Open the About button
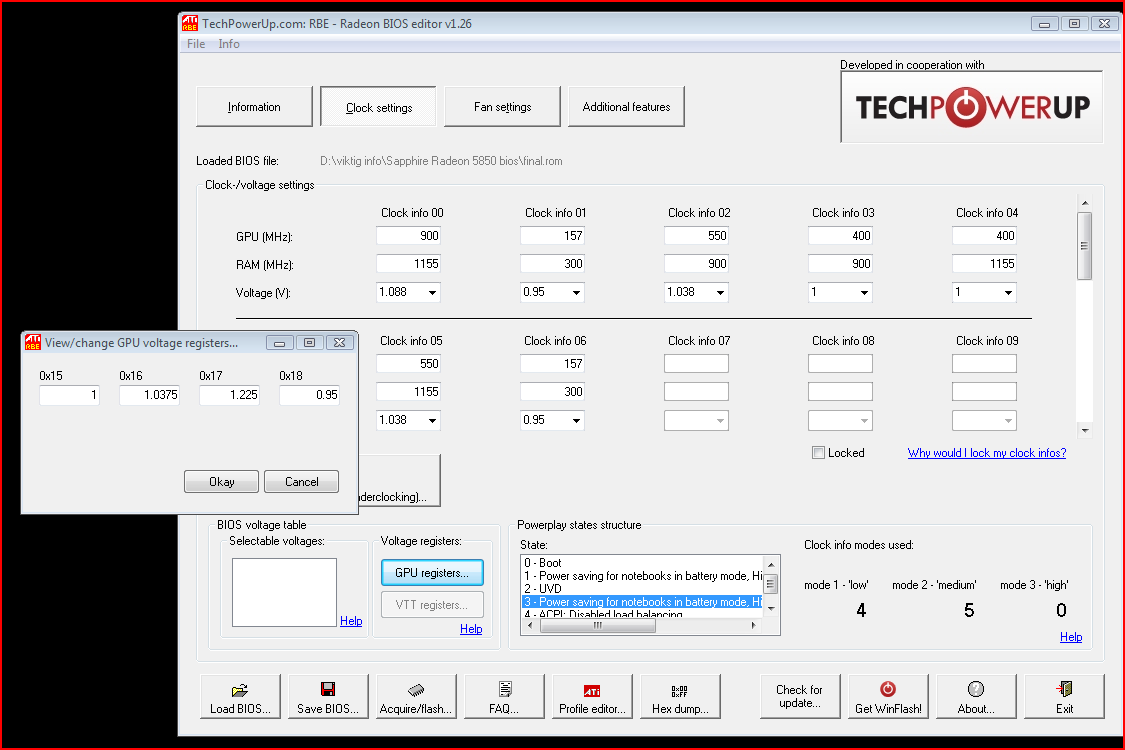1125x750 pixels. point(976,697)
